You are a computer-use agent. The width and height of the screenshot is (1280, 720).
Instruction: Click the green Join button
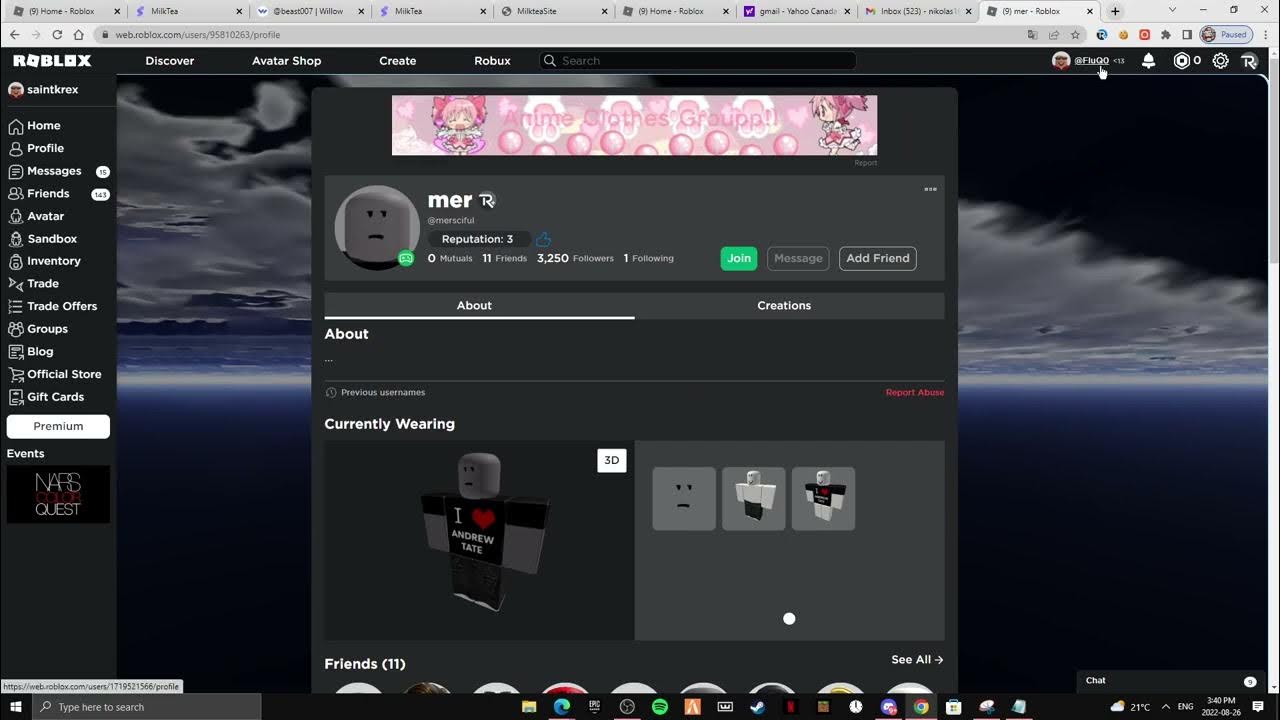[739, 258]
